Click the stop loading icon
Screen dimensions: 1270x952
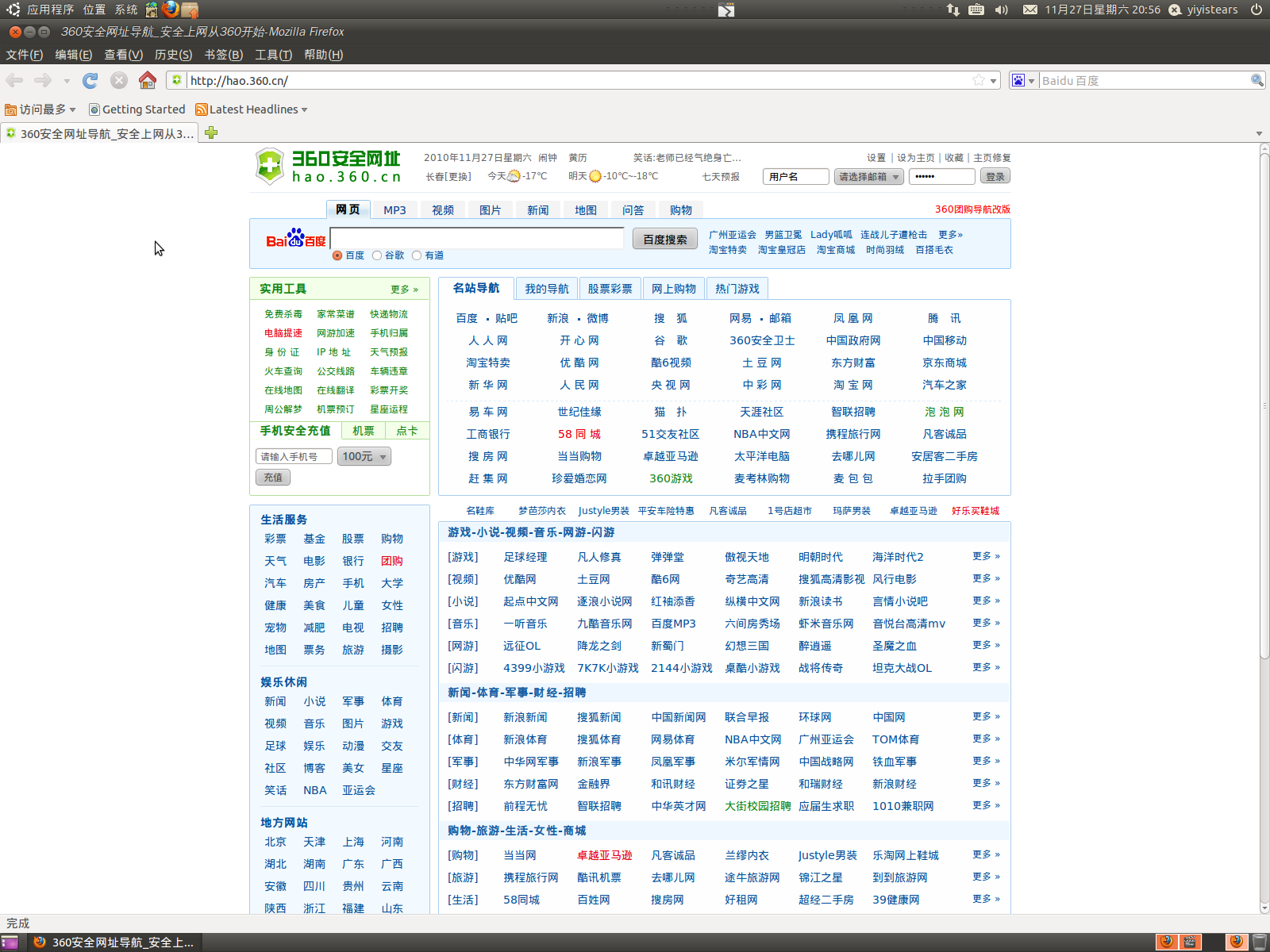(119, 80)
